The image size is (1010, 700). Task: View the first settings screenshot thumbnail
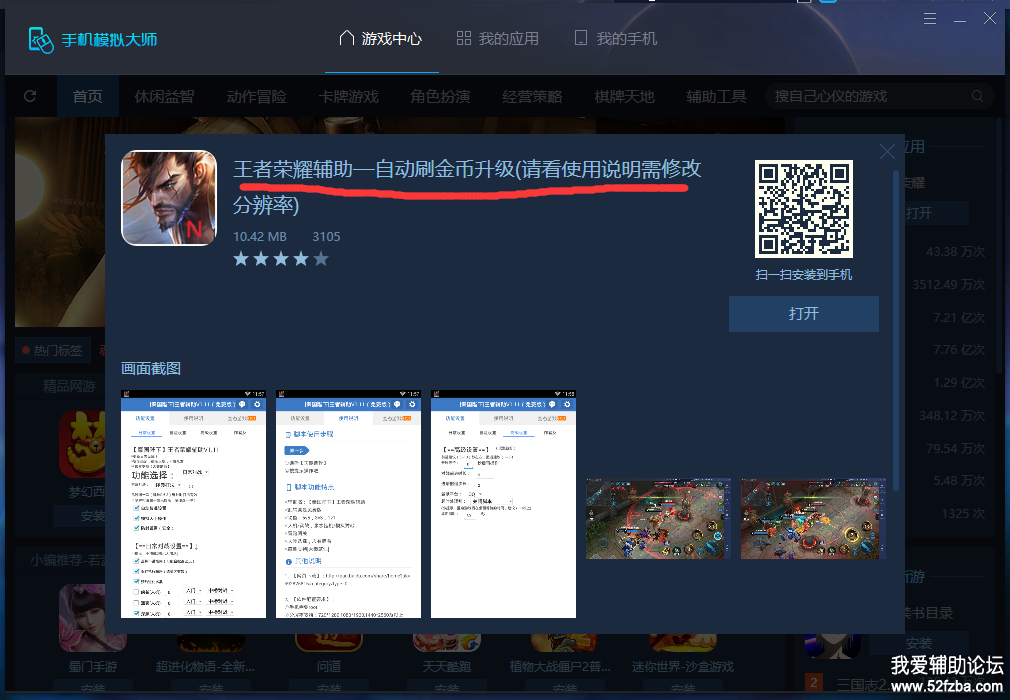pos(193,504)
